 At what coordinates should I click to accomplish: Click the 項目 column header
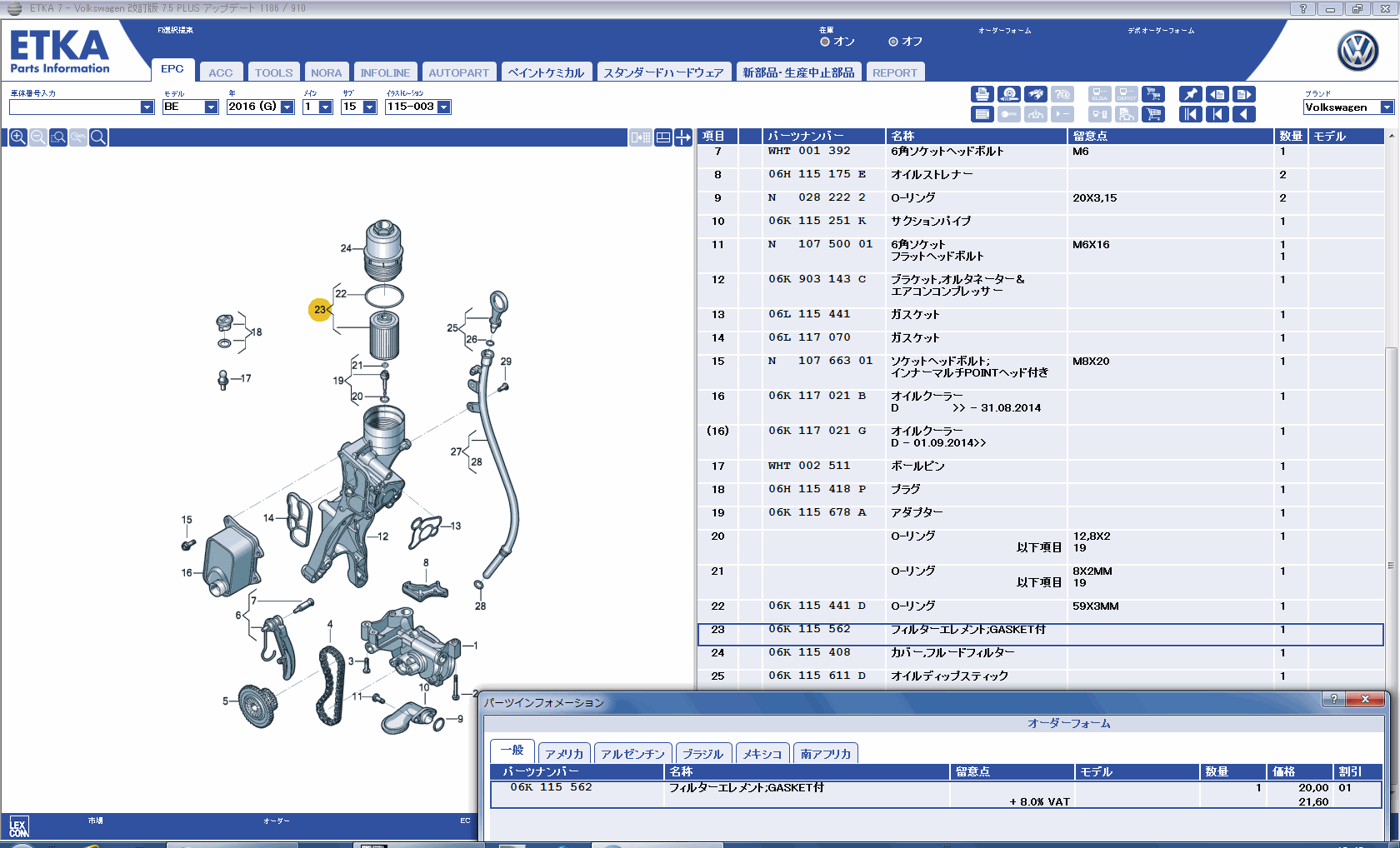click(717, 136)
